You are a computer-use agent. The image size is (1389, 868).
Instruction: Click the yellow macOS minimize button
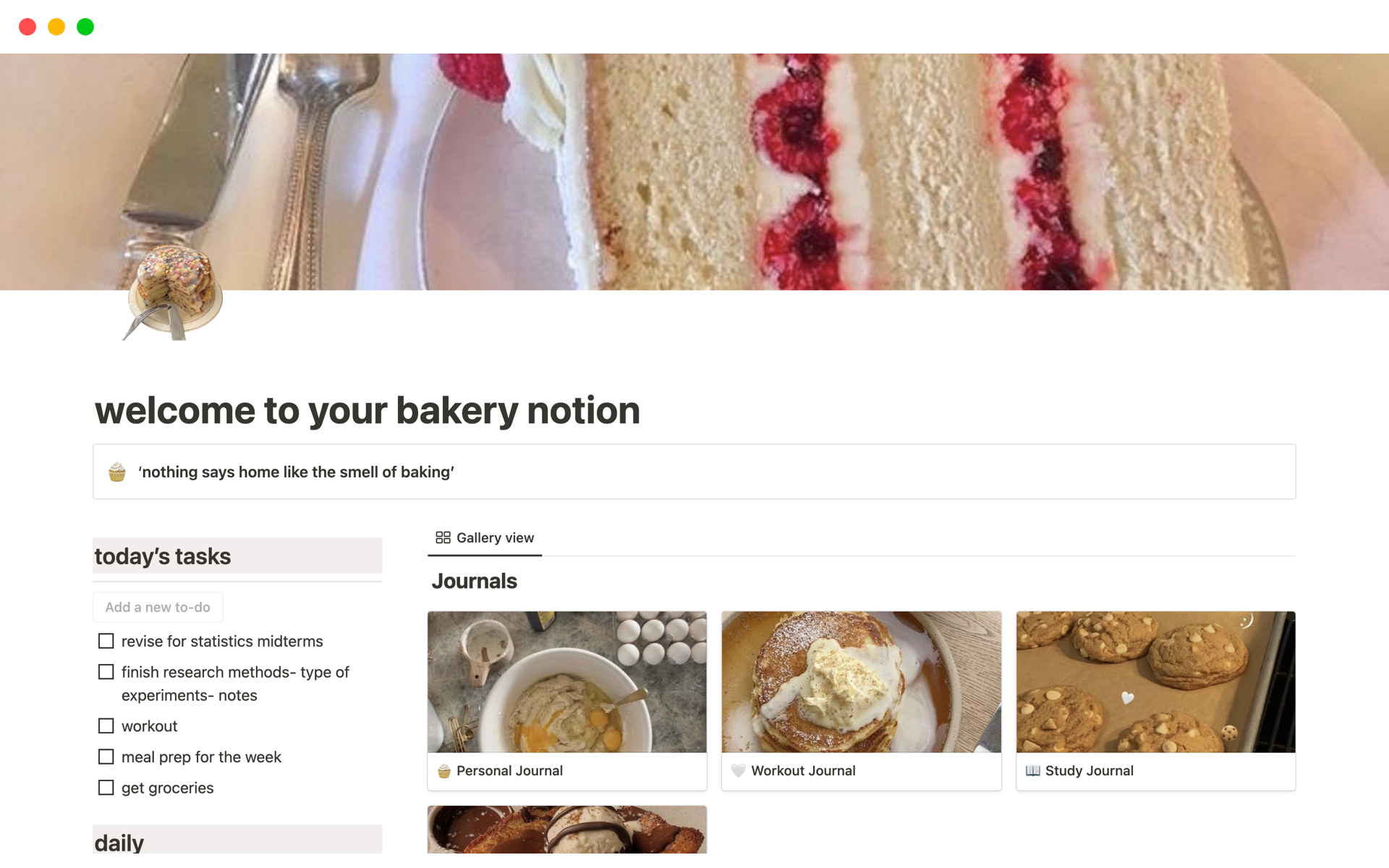coord(56,27)
